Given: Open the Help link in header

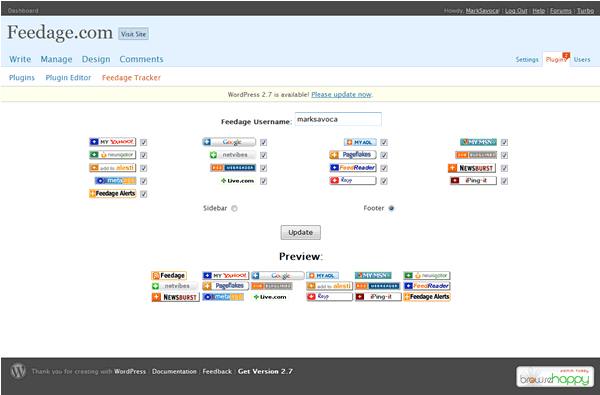Looking at the screenshot, I should tap(538, 11).
